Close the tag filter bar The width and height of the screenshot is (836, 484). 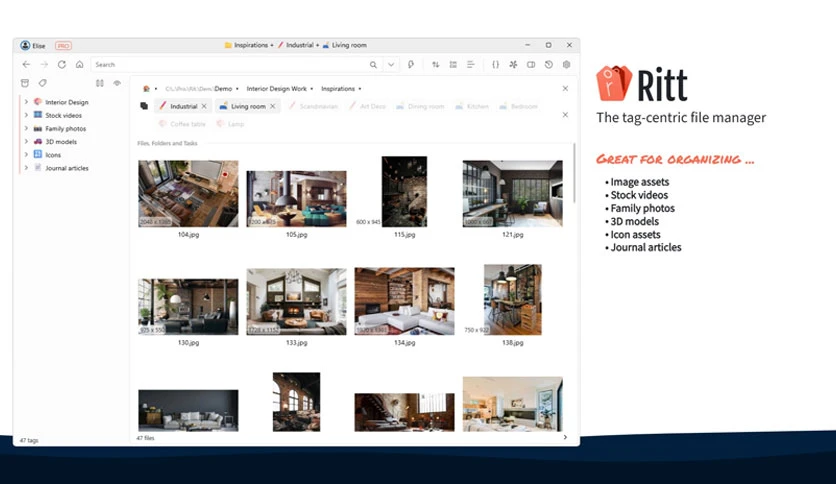tap(565, 115)
